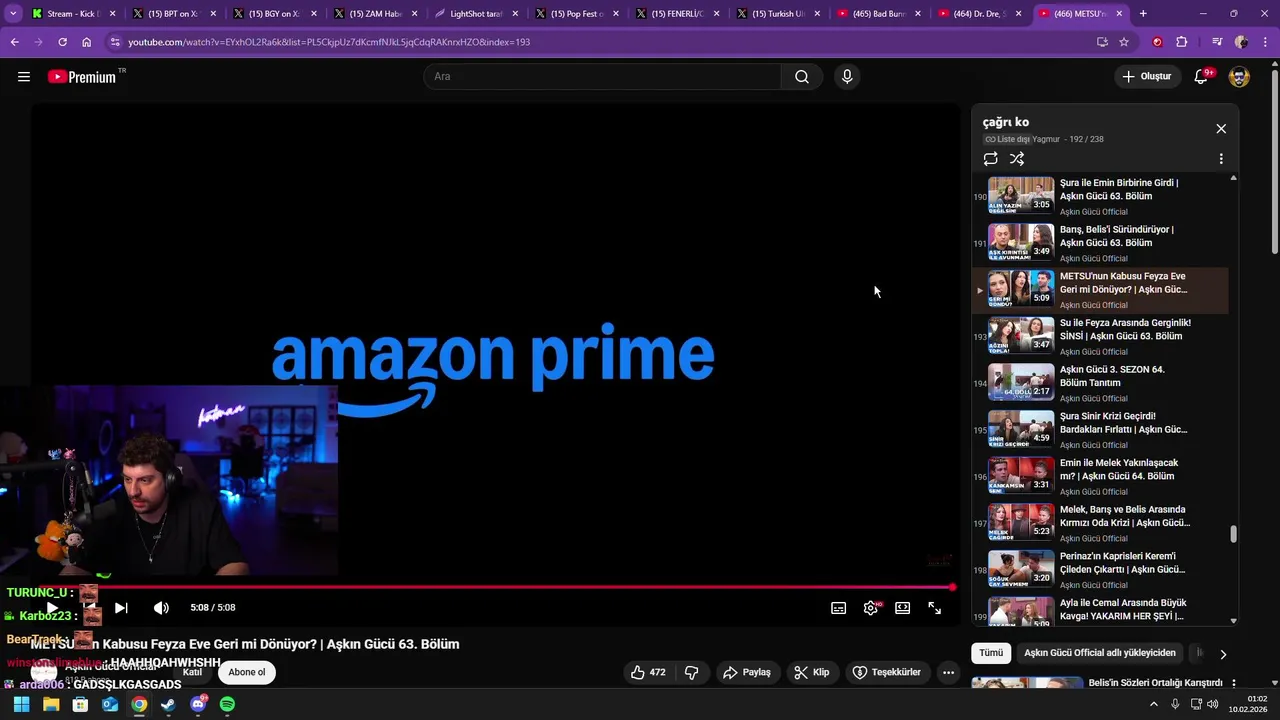Open File Explorer from taskbar

point(51,704)
